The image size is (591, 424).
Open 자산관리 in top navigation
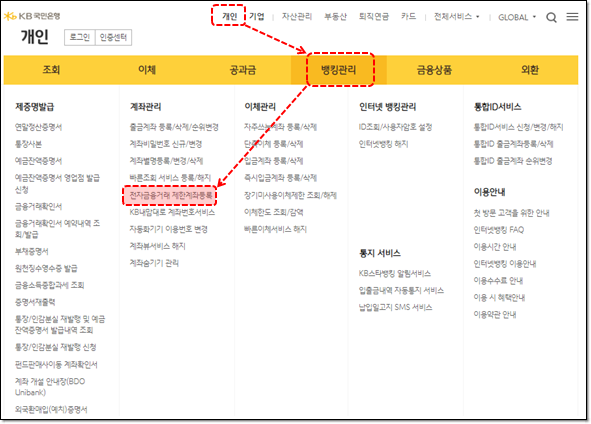[x=297, y=17]
